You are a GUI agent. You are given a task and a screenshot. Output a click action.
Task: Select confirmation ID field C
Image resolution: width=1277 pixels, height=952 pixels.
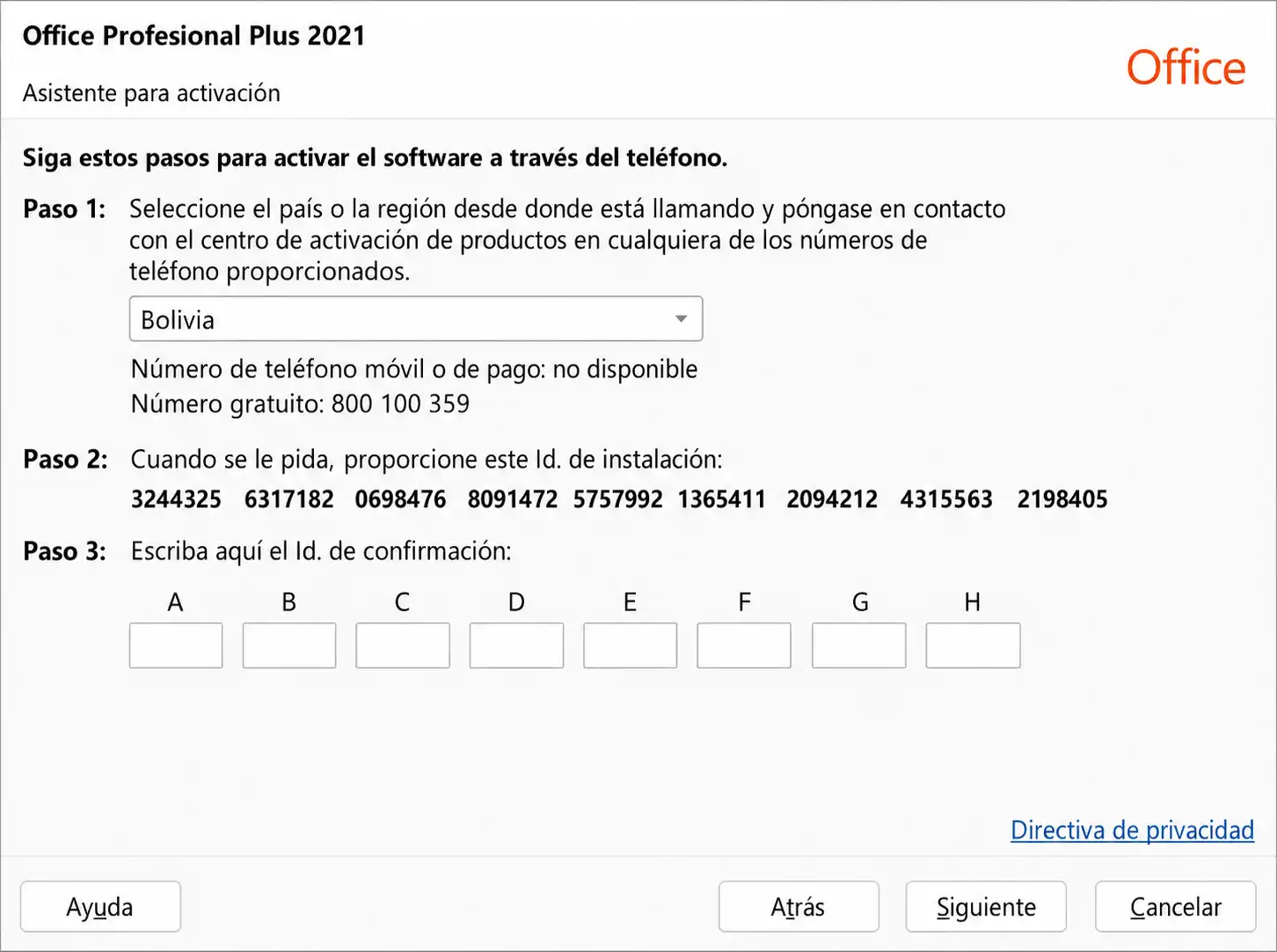tap(403, 645)
